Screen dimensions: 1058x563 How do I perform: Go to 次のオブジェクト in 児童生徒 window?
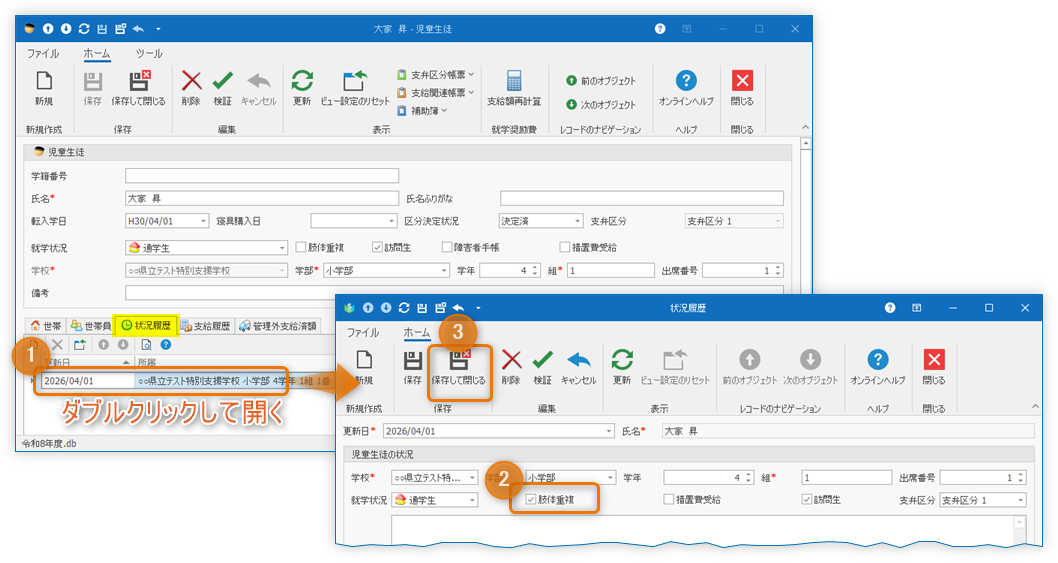601,105
